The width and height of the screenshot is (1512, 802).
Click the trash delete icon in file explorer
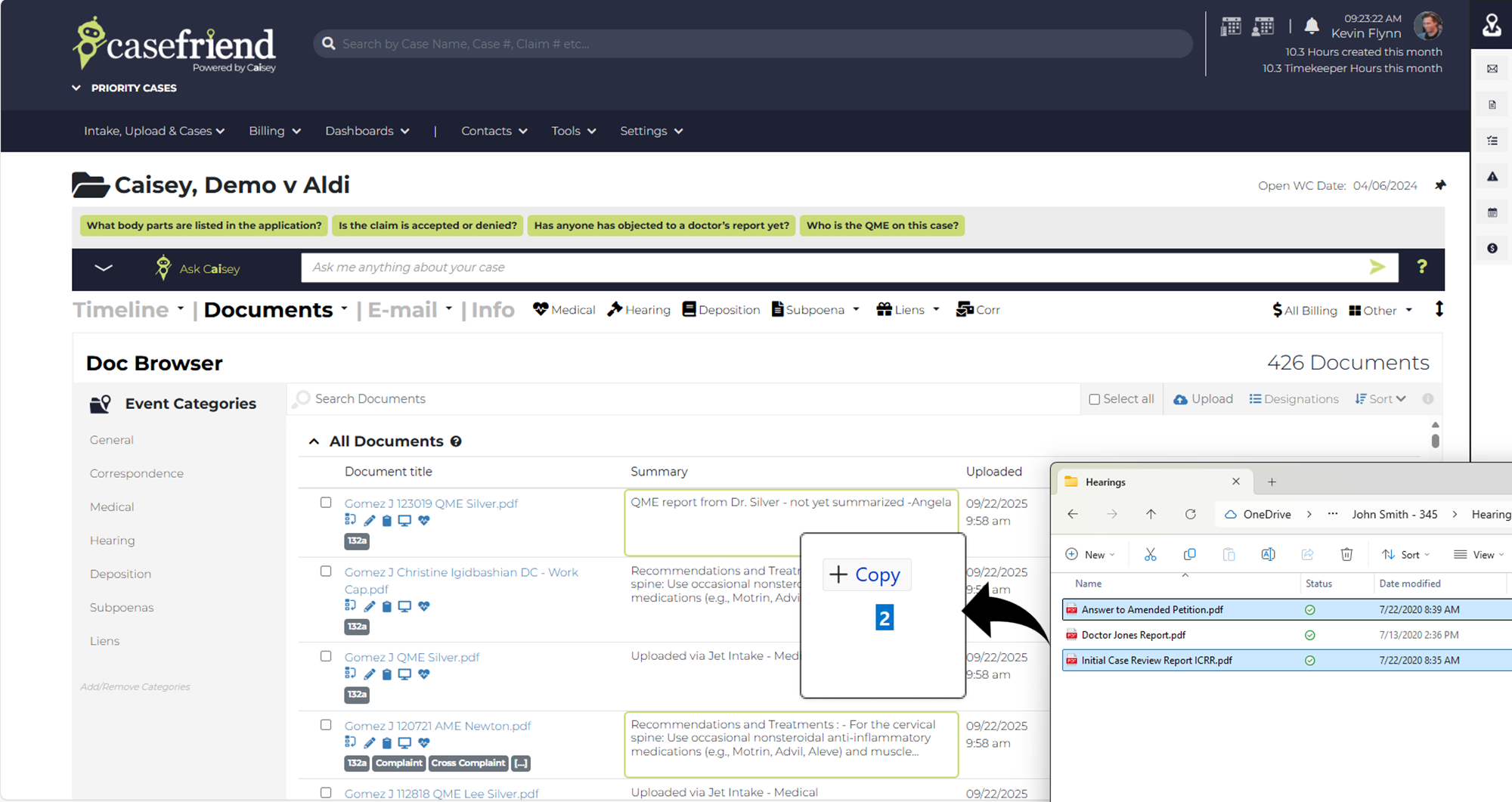(1346, 555)
